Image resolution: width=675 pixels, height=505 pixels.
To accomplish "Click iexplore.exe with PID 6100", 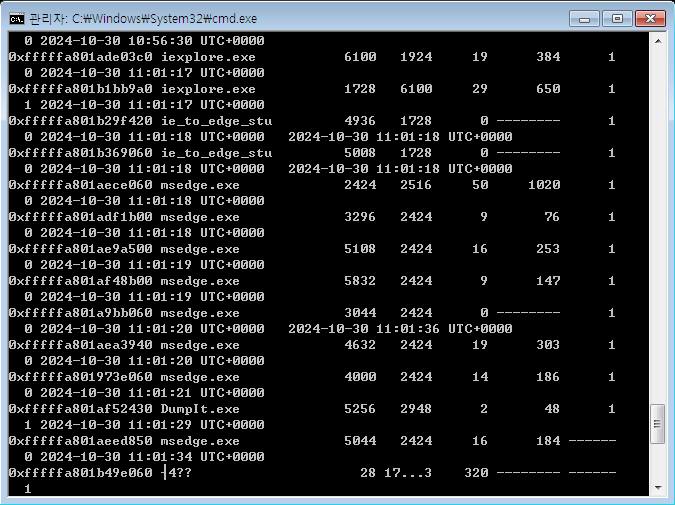I will tap(208, 57).
